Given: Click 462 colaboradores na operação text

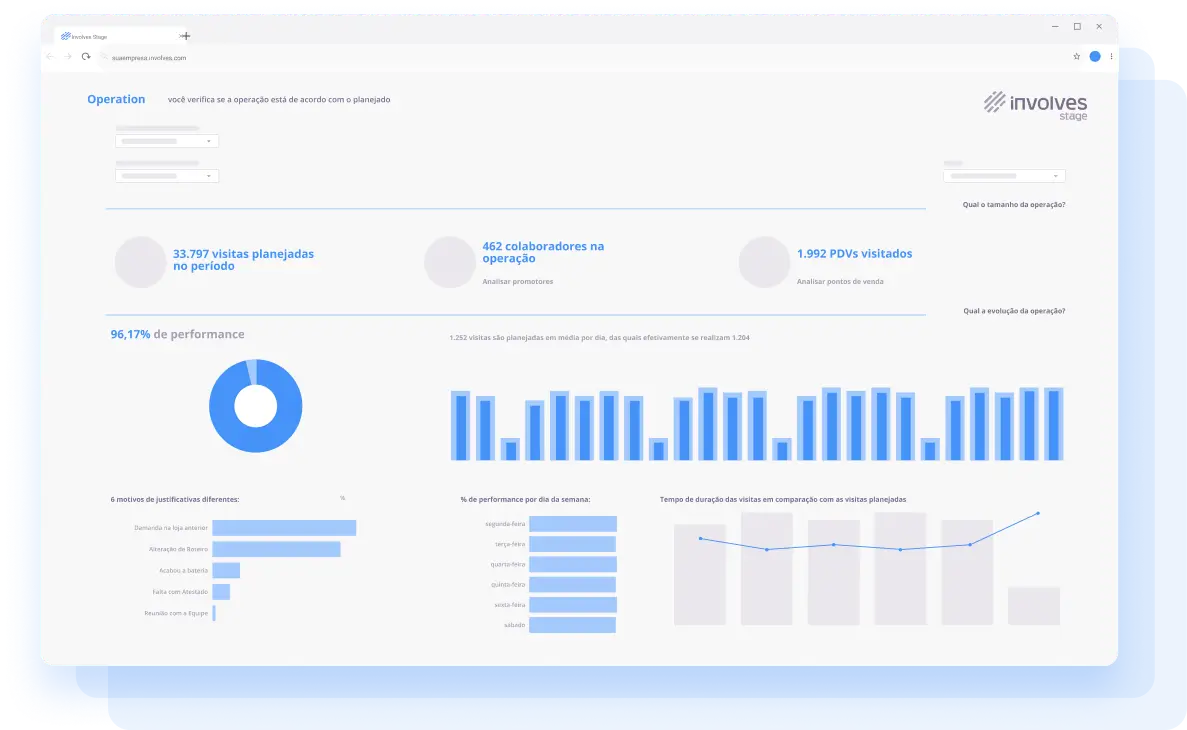Looking at the screenshot, I should pos(543,252).
